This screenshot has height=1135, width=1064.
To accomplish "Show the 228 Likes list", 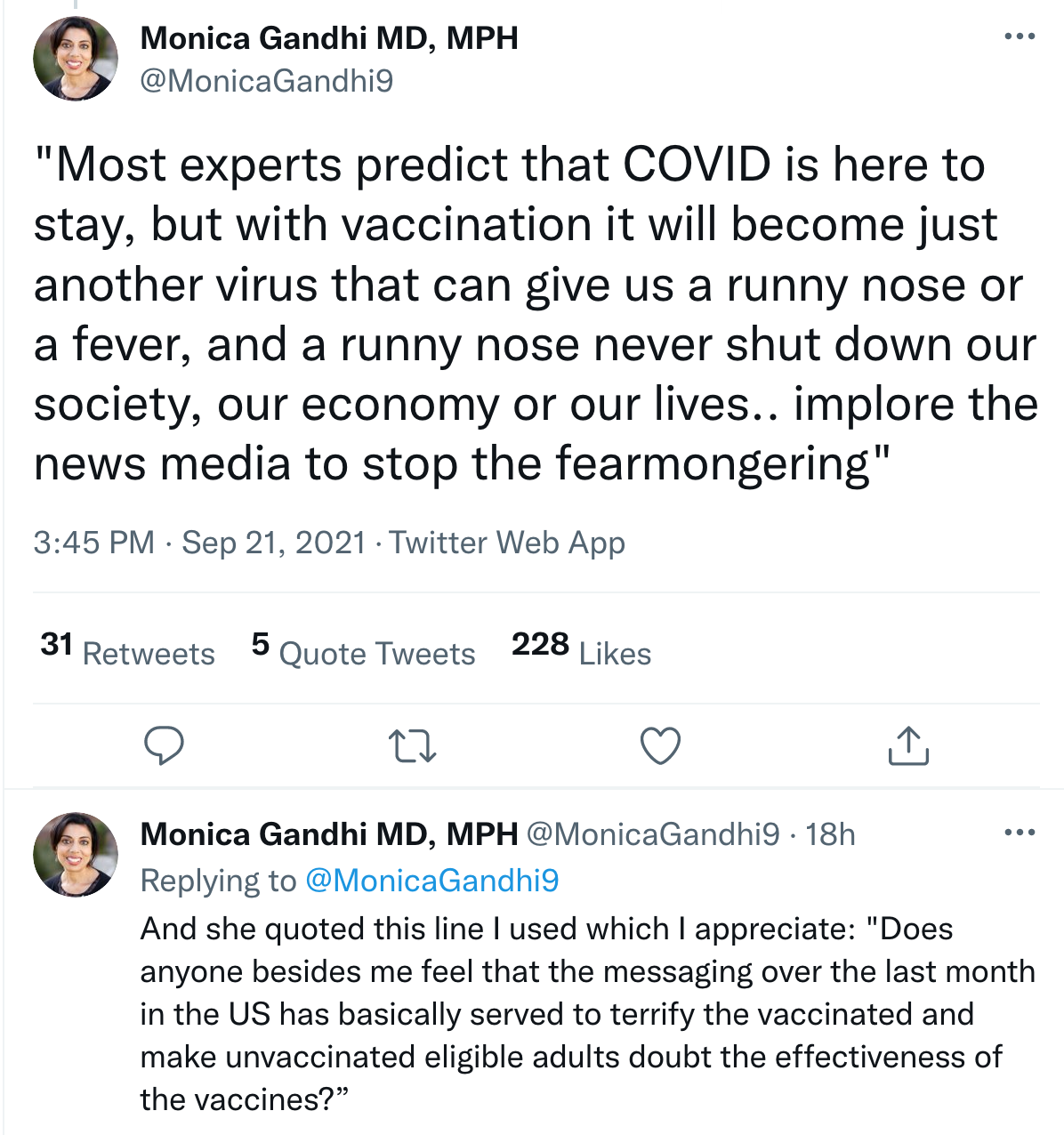I will coord(582,650).
